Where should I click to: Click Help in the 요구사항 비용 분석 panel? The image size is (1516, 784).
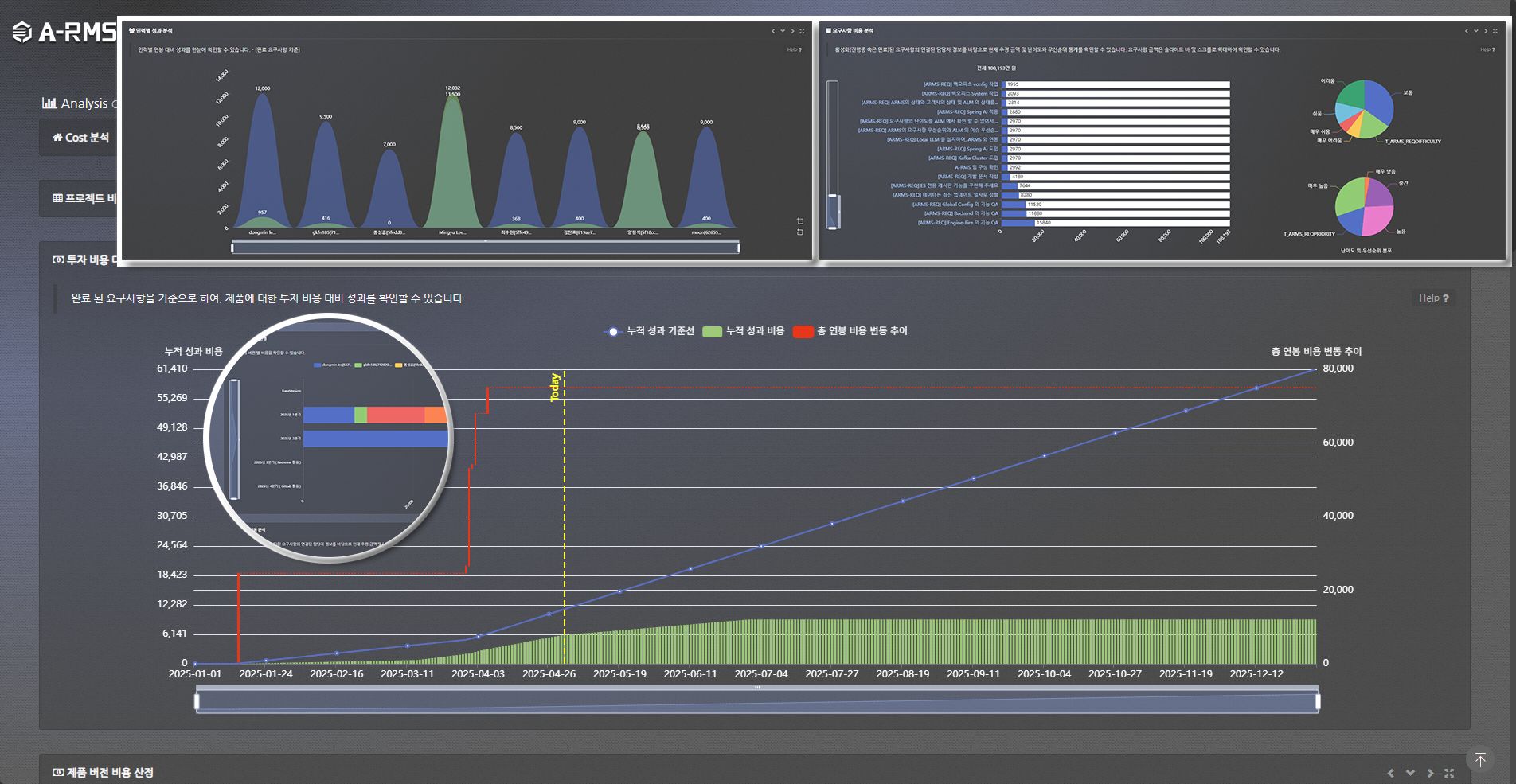coord(1486,49)
